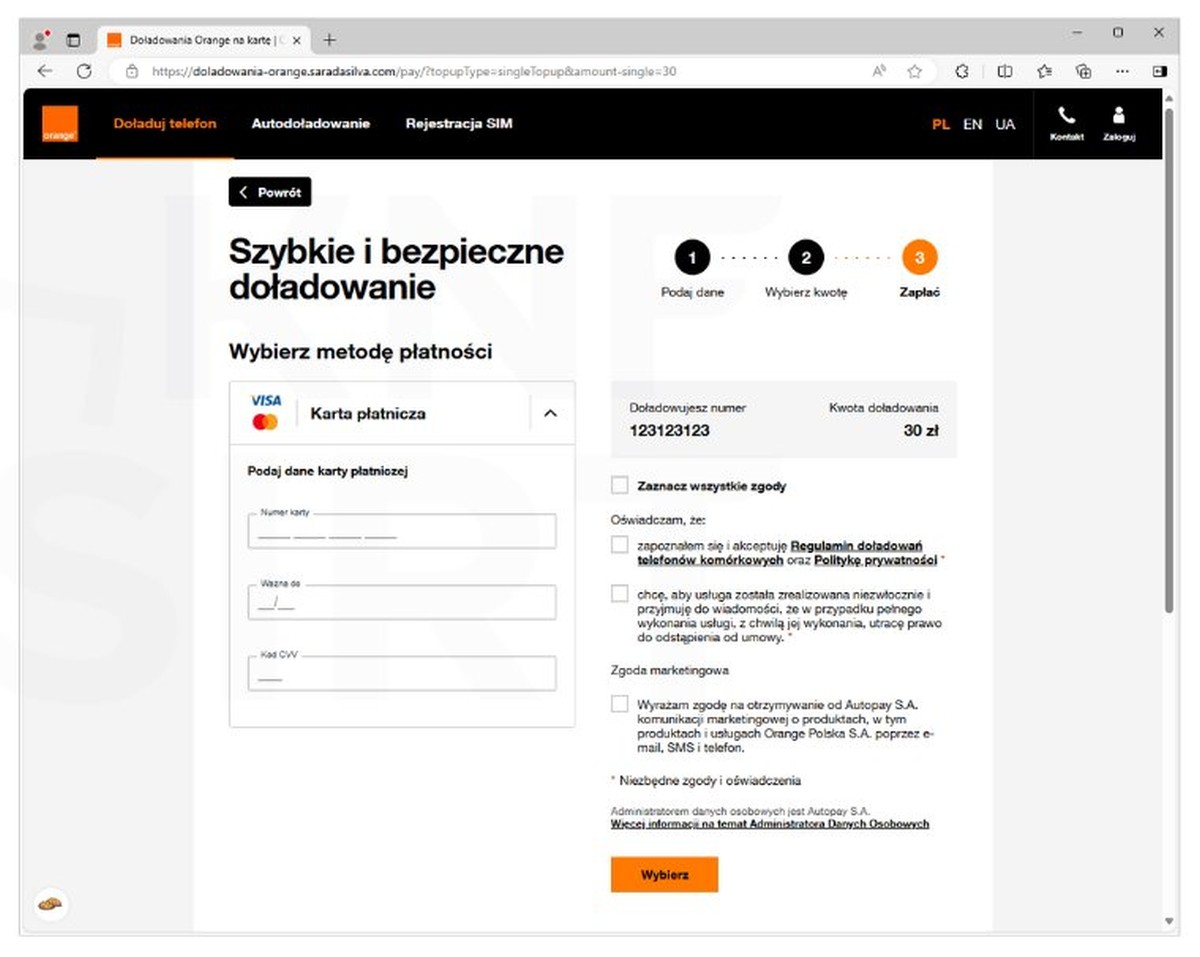Viewport: 1200px width, 957px height.
Task: Open browser extensions puzzle icon
Action: click(x=962, y=71)
